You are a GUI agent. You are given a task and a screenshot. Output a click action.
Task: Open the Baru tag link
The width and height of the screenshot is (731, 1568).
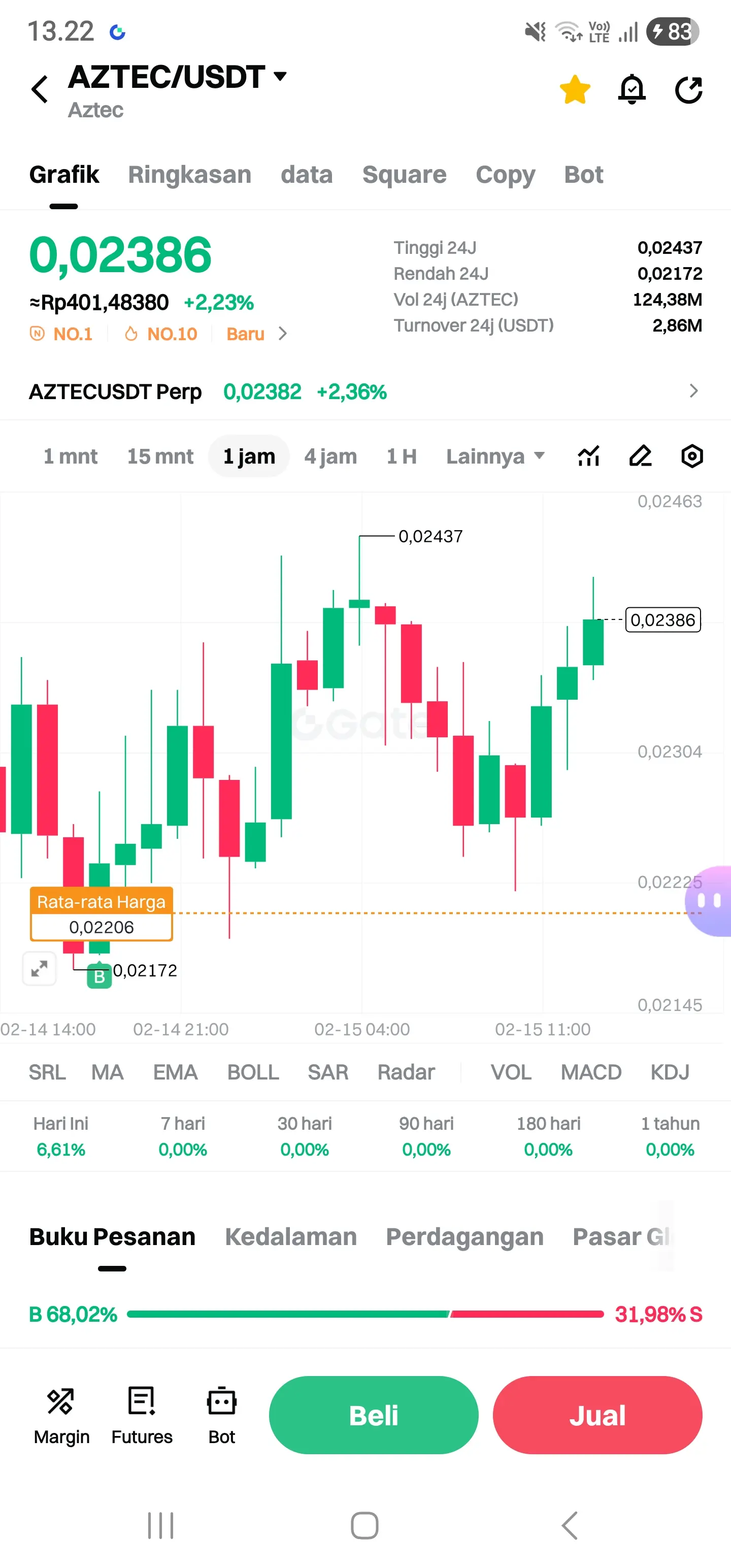[245, 334]
